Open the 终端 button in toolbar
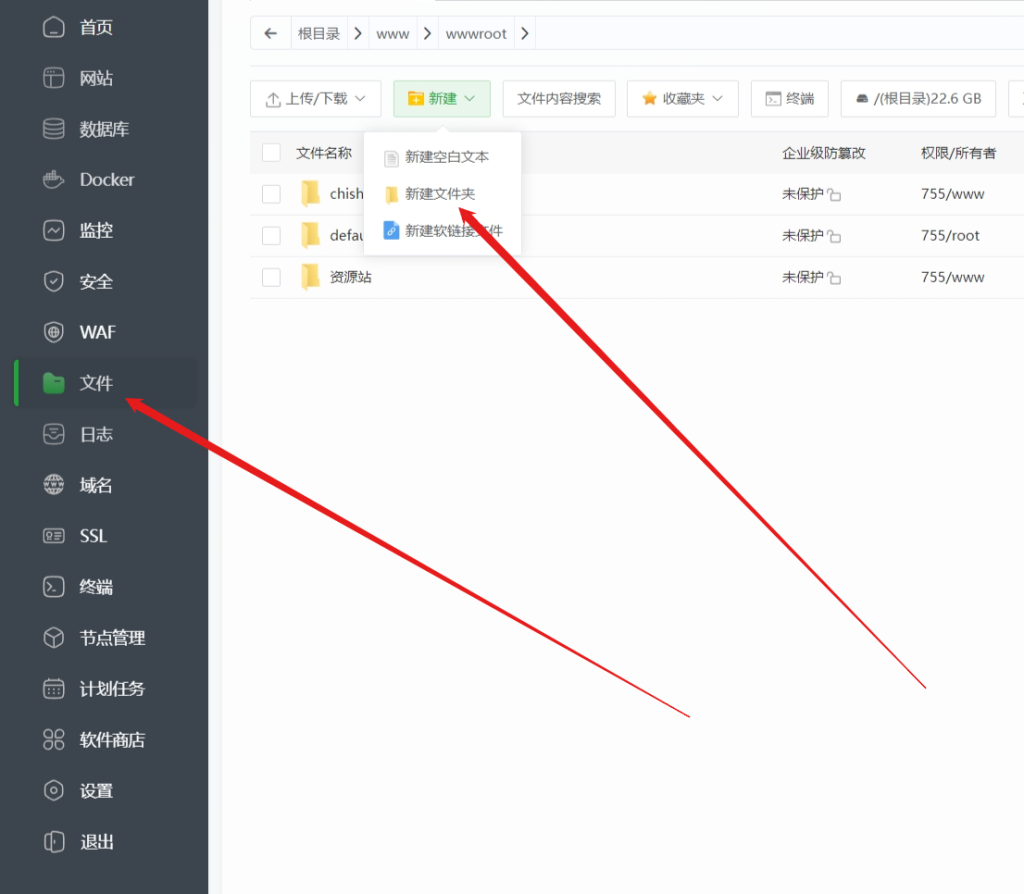 click(x=789, y=99)
